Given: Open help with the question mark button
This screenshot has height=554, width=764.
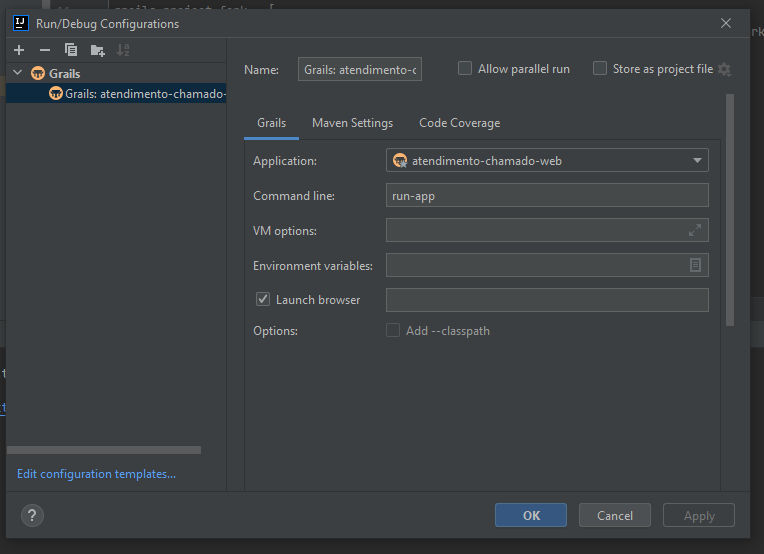Looking at the screenshot, I should point(32,516).
